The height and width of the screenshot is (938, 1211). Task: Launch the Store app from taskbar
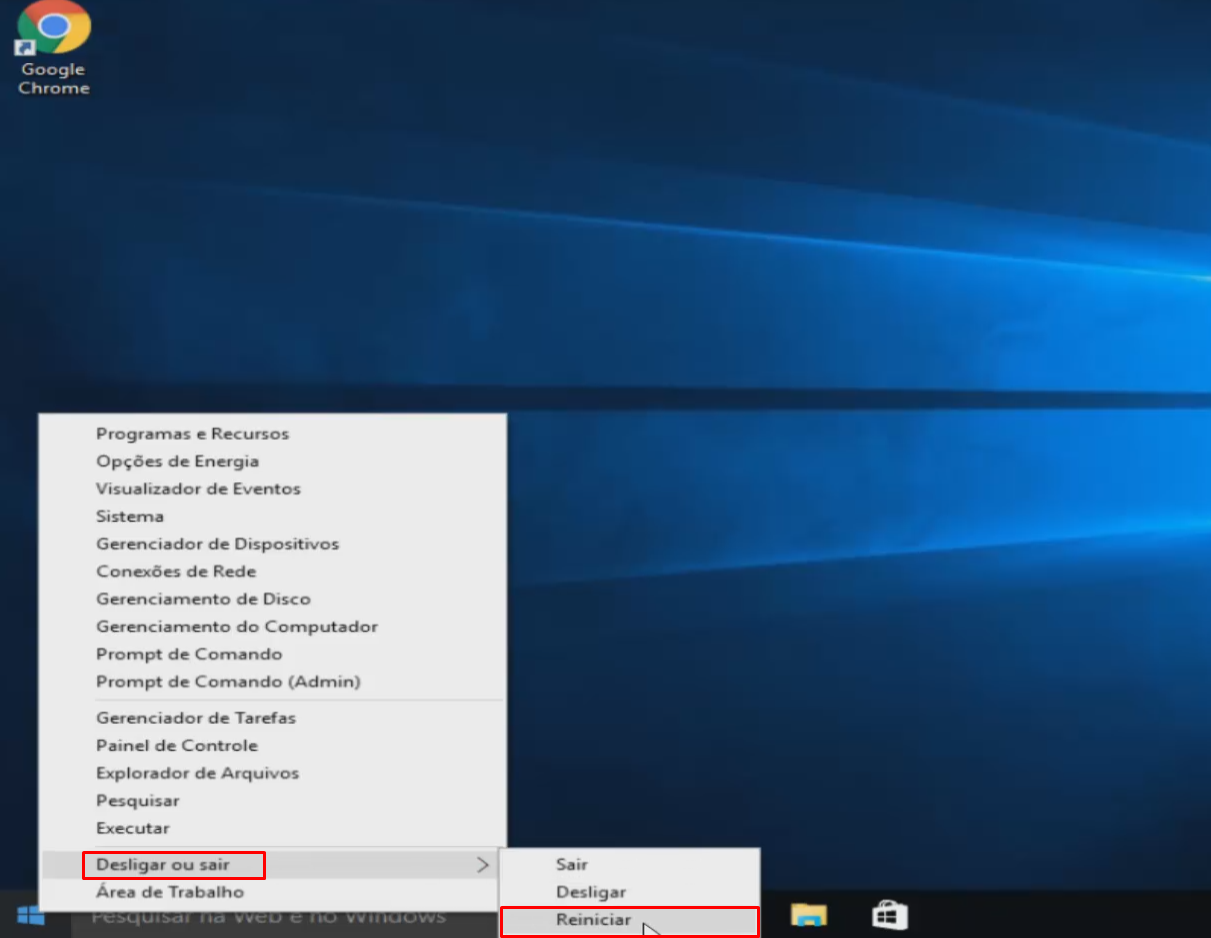[890, 914]
